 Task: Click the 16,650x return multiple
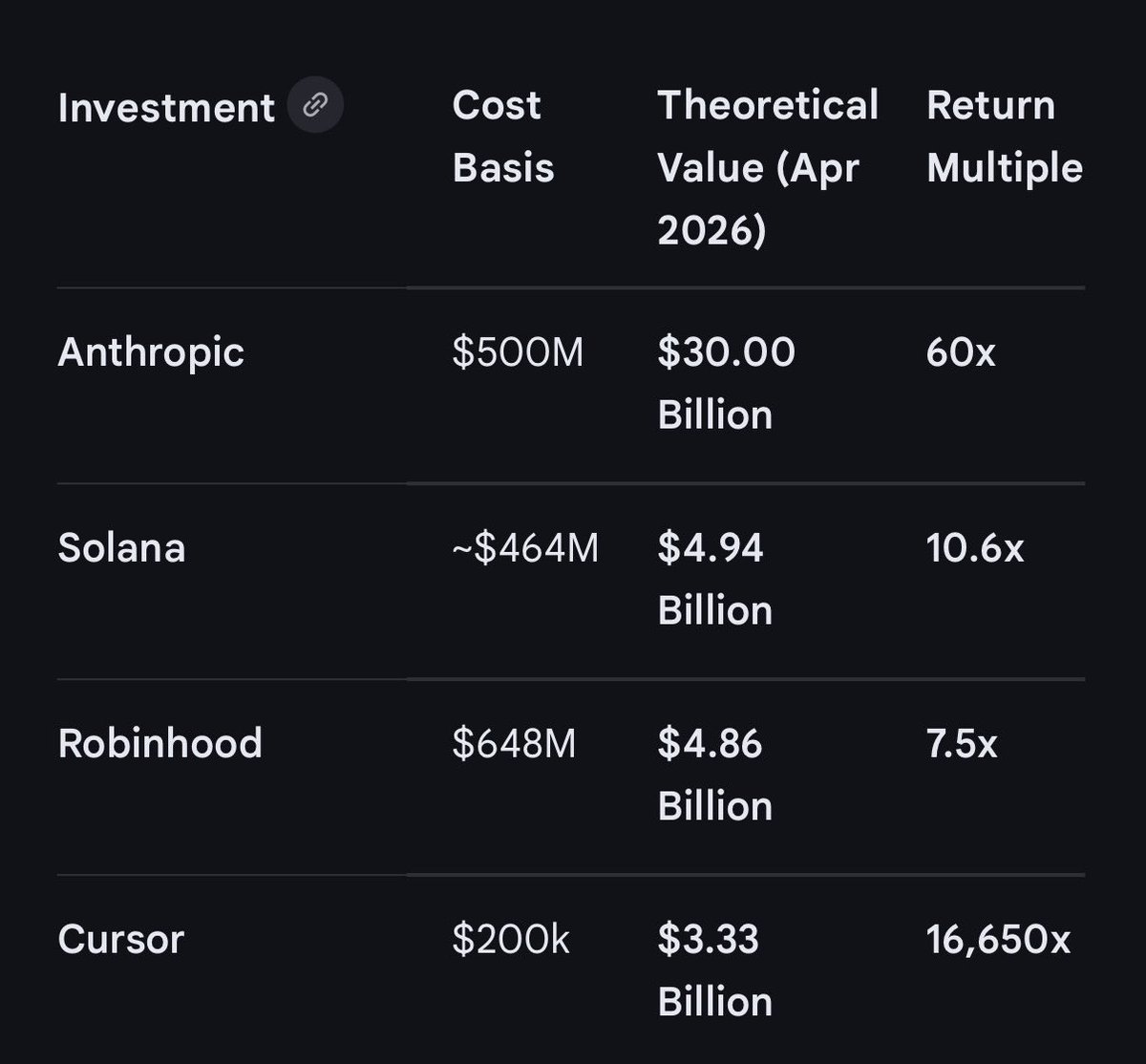(x=998, y=940)
